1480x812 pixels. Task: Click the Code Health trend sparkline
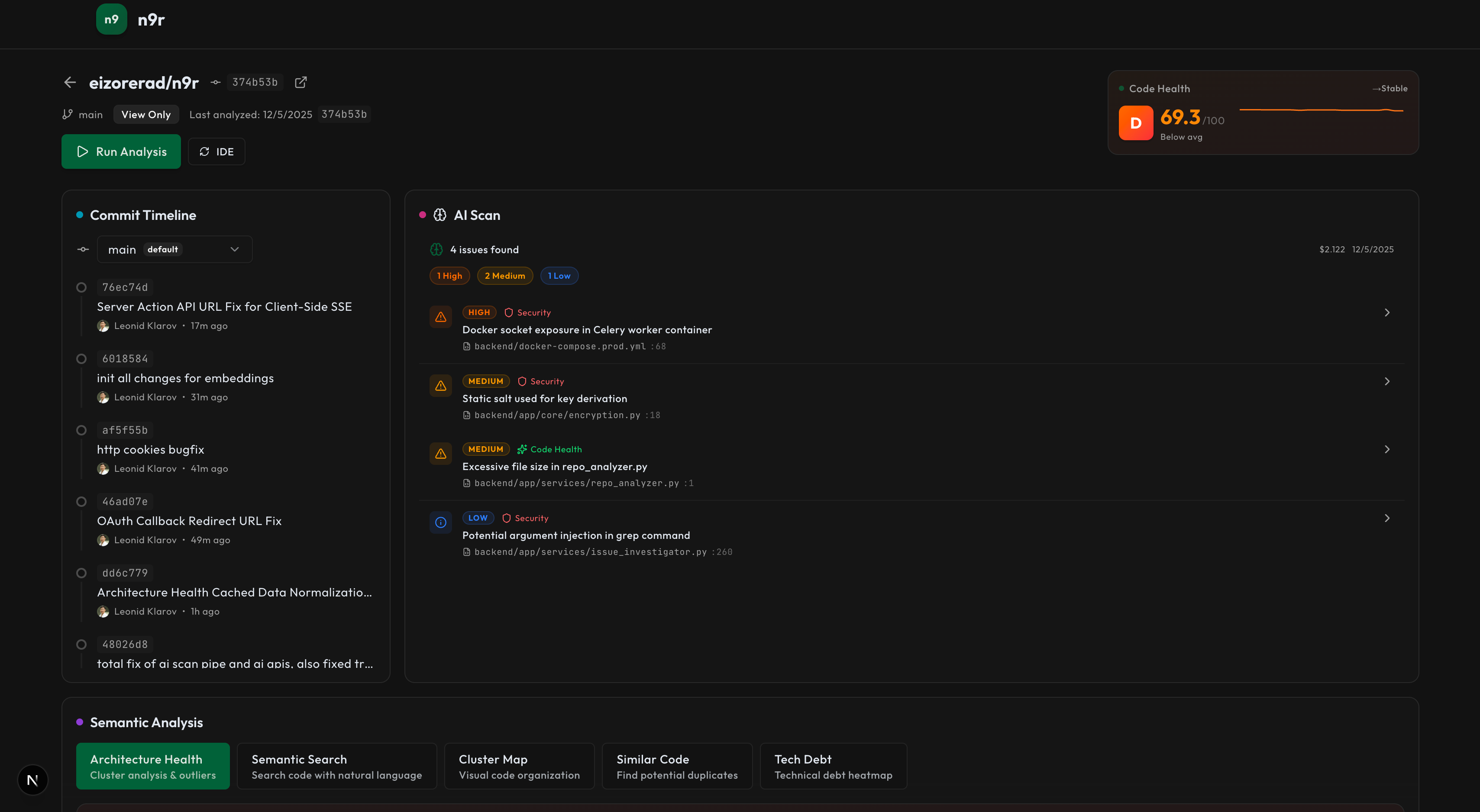1322,110
